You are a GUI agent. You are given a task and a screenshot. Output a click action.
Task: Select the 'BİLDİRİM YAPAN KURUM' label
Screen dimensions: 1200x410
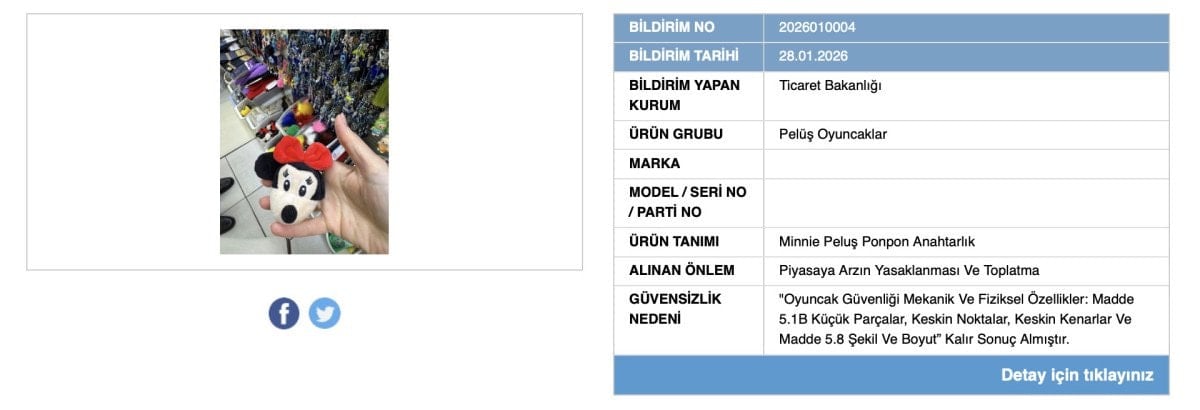tap(684, 95)
